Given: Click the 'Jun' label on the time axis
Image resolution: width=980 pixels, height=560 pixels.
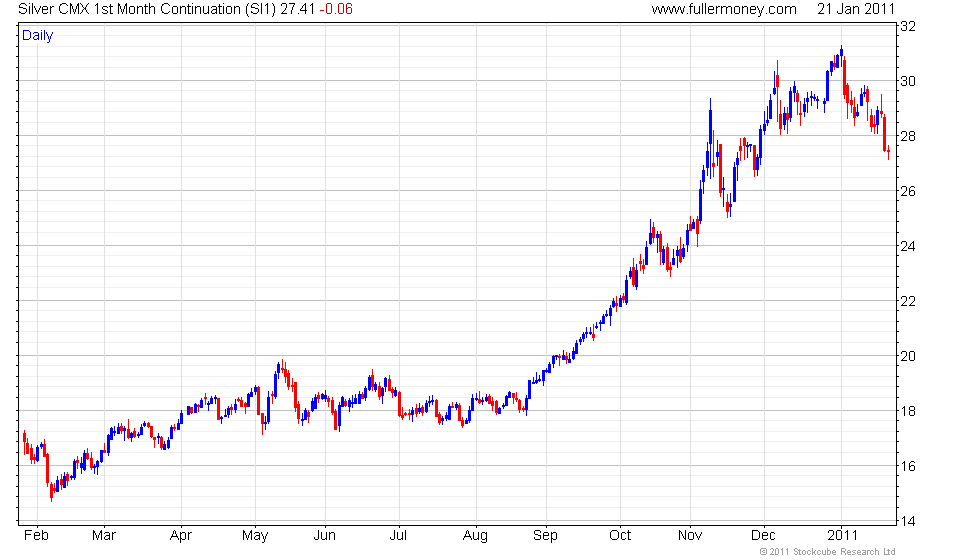Looking at the screenshot, I should [324, 536].
